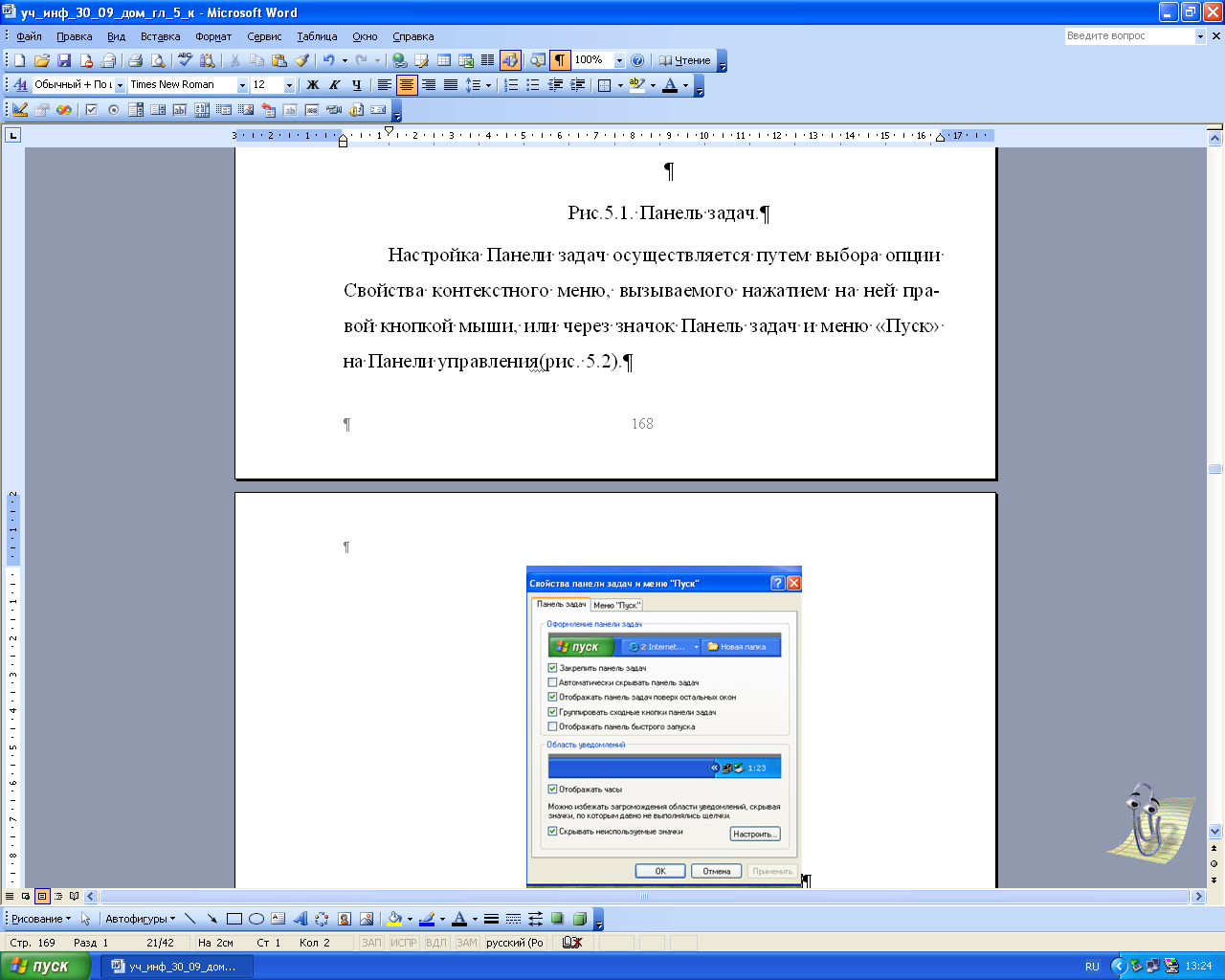Image resolution: width=1225 pixels, height=980 pixels.
Task: Open the Формат menu
Action: 213,36
